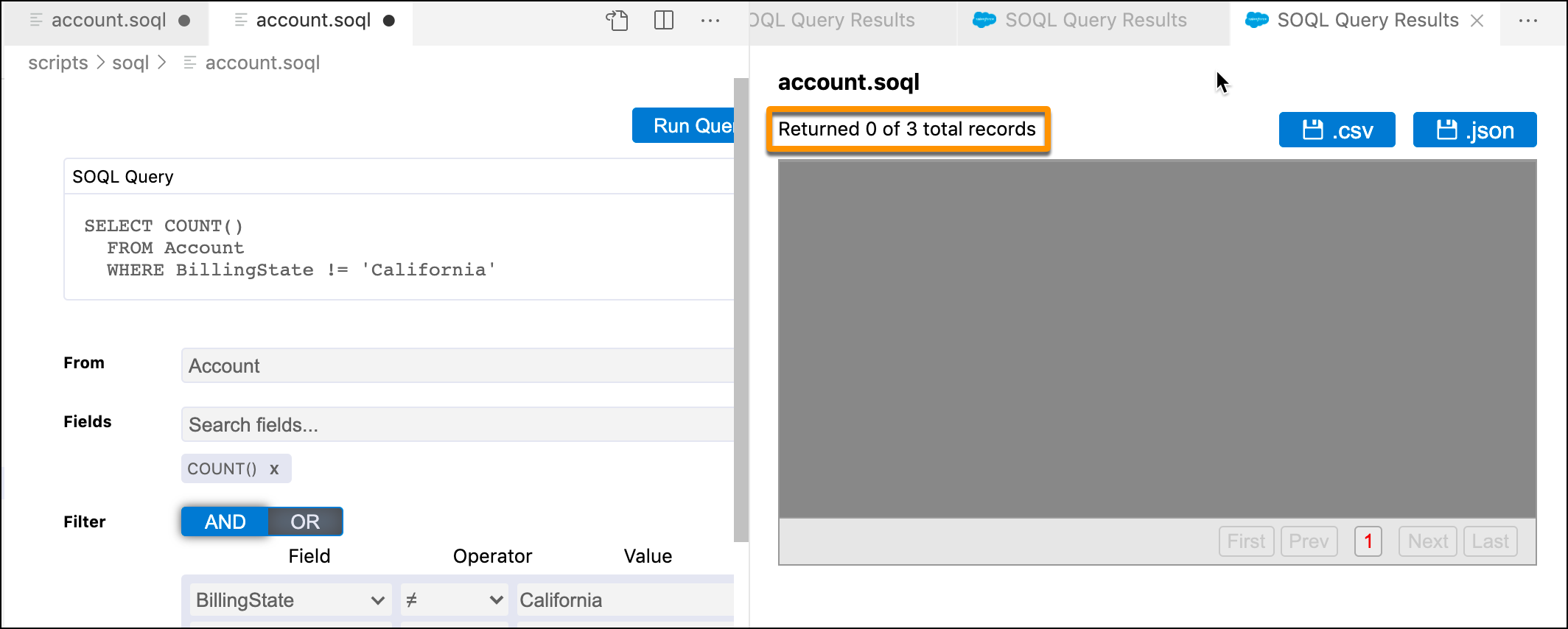Click page 1 pagination button
This screenshot has width=1568, height=629.
(1368, 541)
